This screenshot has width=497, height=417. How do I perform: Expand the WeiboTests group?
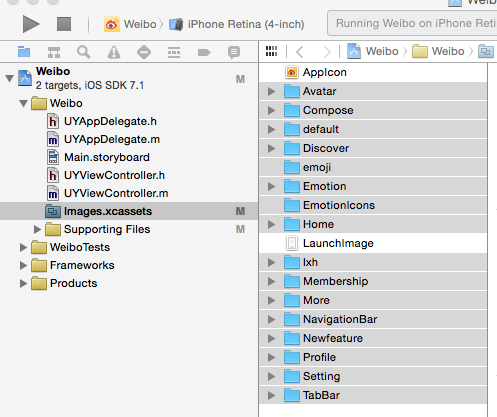tap(23, 247)
